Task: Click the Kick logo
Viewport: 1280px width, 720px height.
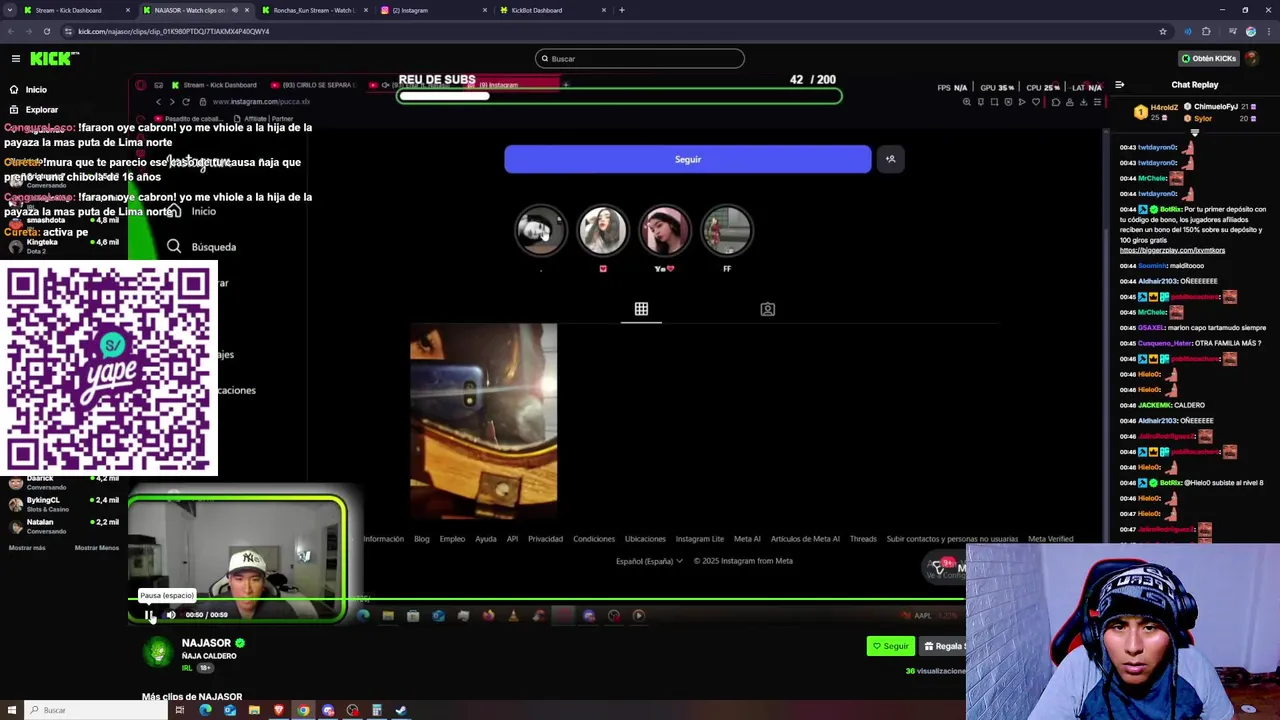Action: (54, 59)
